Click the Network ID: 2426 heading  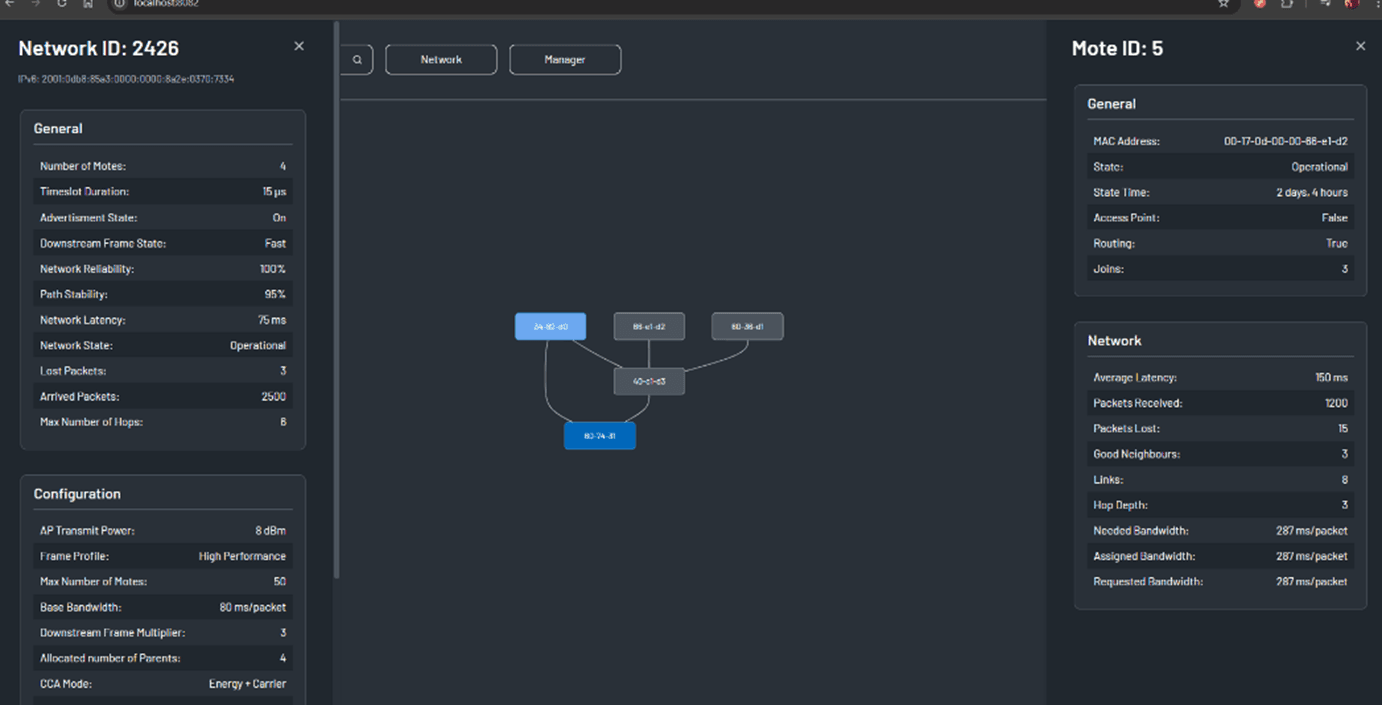point(99,48)
